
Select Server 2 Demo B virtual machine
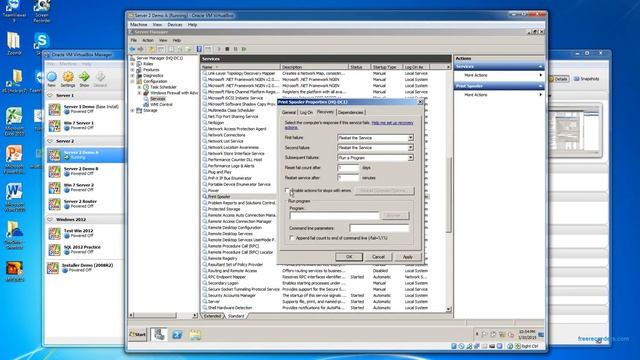pos(84,171)
